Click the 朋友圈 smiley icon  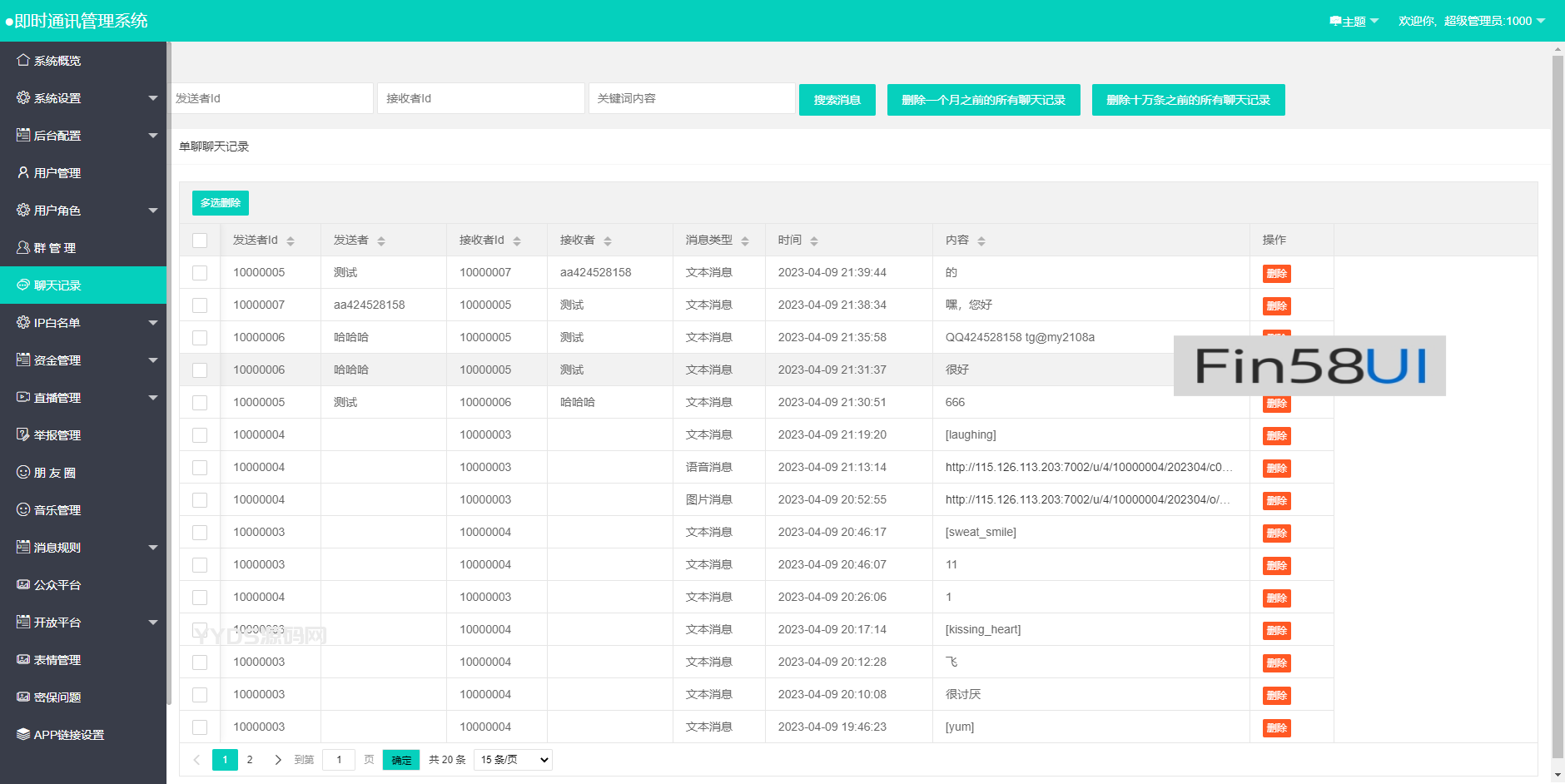click(23, 472)
